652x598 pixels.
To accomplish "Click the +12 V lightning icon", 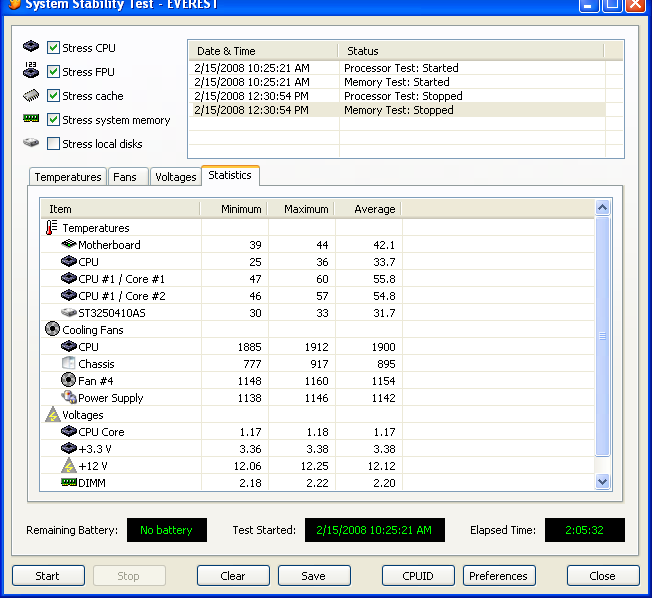I will coord(69,466).
